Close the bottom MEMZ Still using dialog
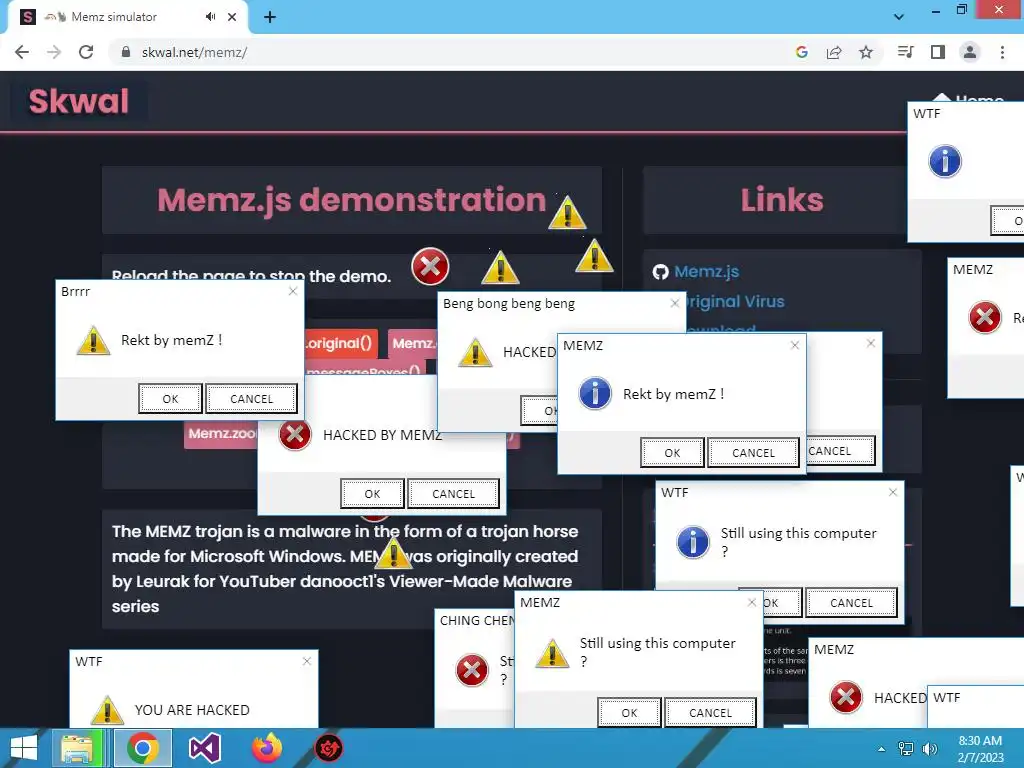The width and height of the screenshot is (1024, 768). pos(752,602)
